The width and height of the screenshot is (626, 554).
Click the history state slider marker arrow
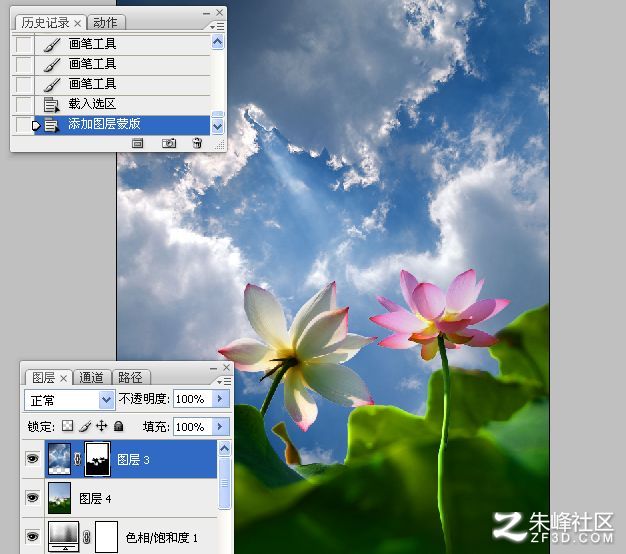pyautogui.click(x=36, y=126)
